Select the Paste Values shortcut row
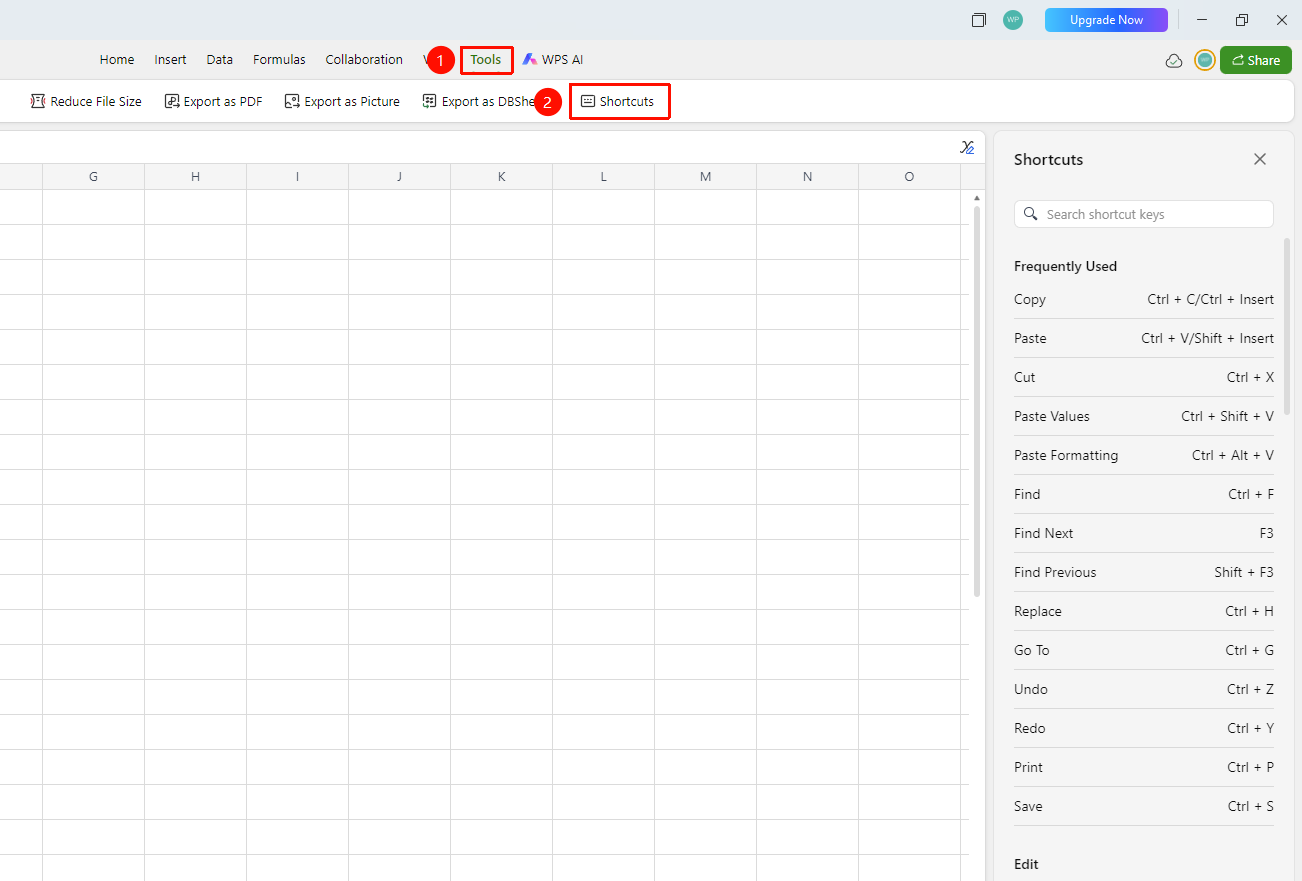The height and width of the screenshot is (881, 1302). [x=1144, y=416]
